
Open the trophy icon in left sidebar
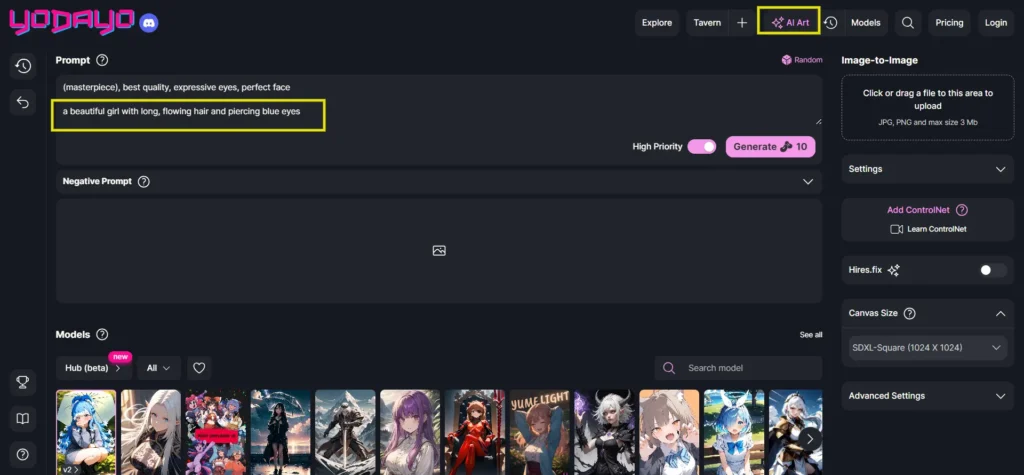23,383
